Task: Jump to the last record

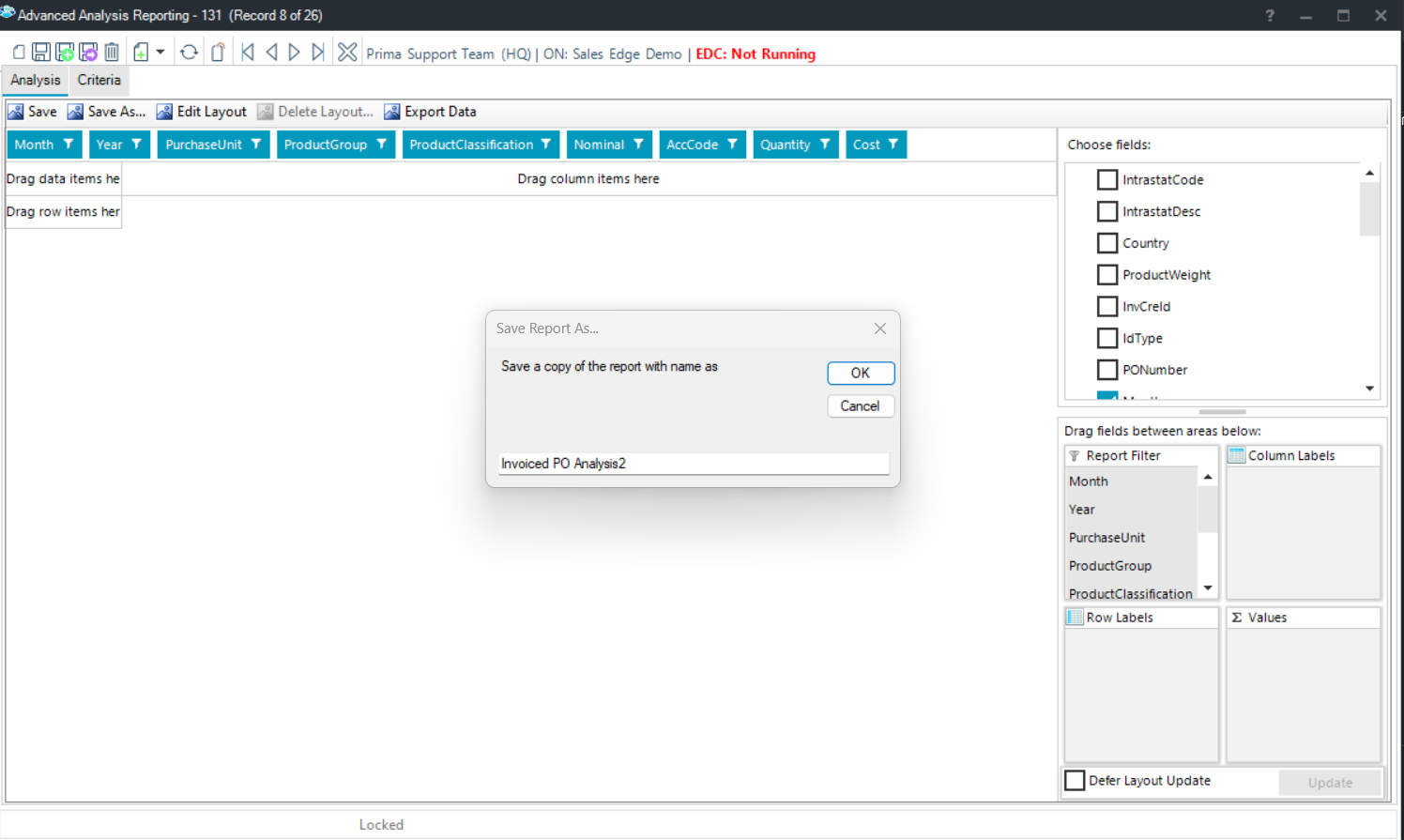Action: (x=318, y=53)
